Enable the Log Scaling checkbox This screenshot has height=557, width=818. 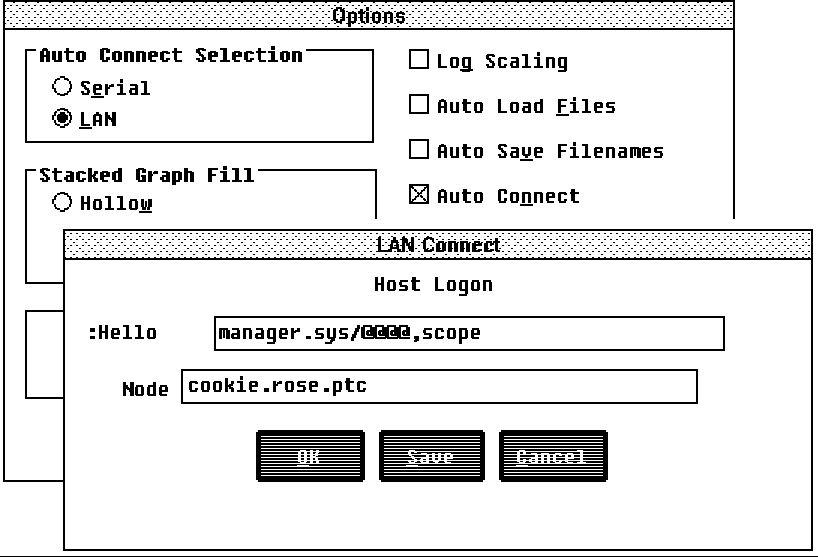pyautogui.click(x=419, y=60)
